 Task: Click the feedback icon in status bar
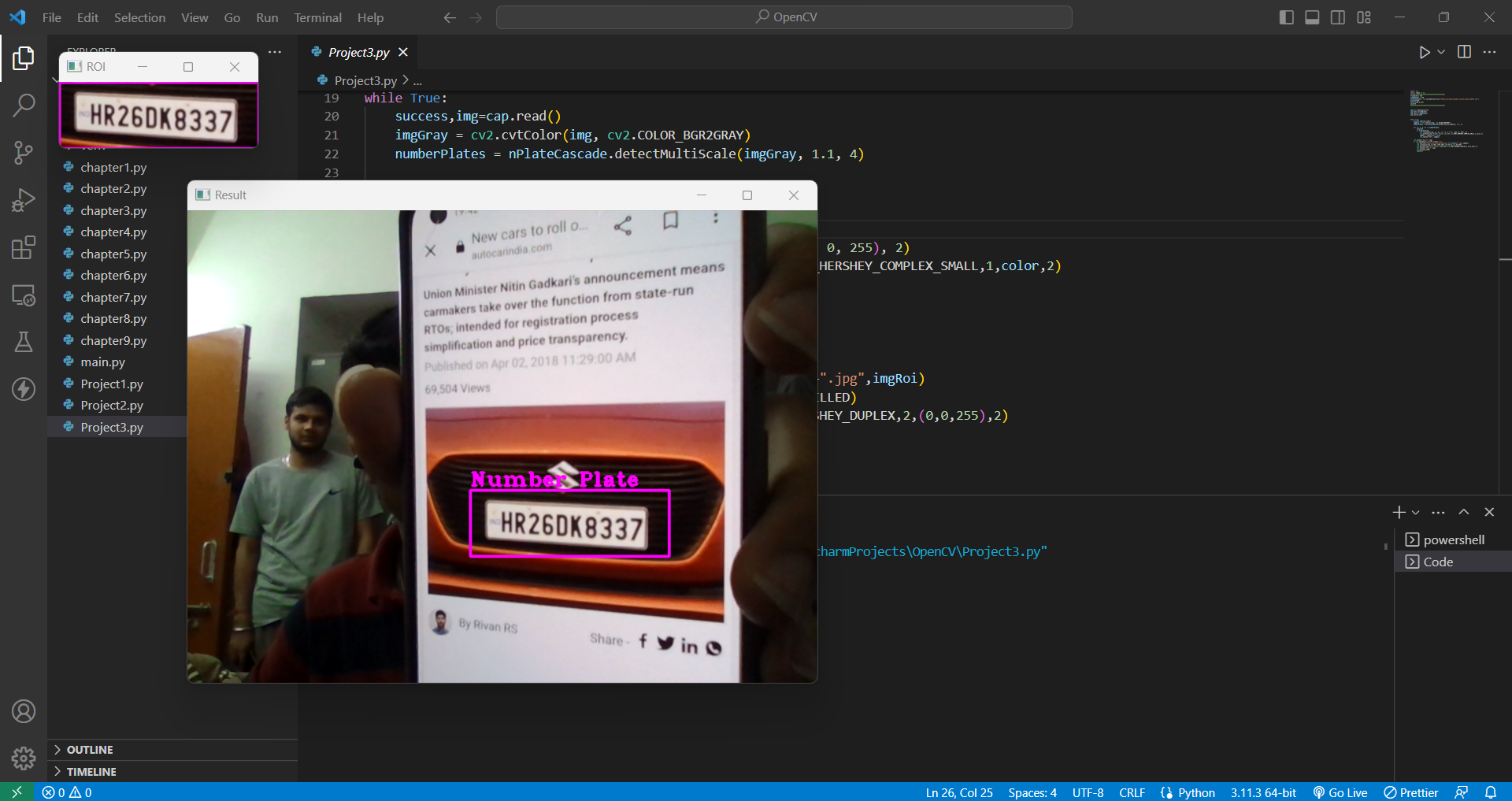pyautogui.click(x=1462, y=792)
